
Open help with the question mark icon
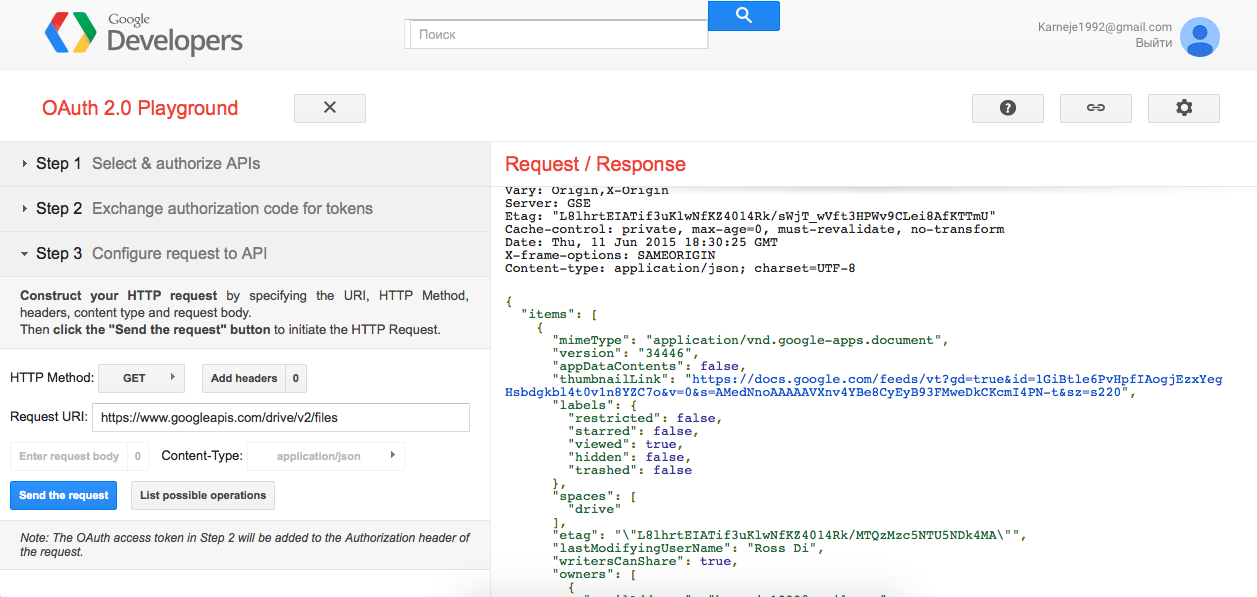1008,108
